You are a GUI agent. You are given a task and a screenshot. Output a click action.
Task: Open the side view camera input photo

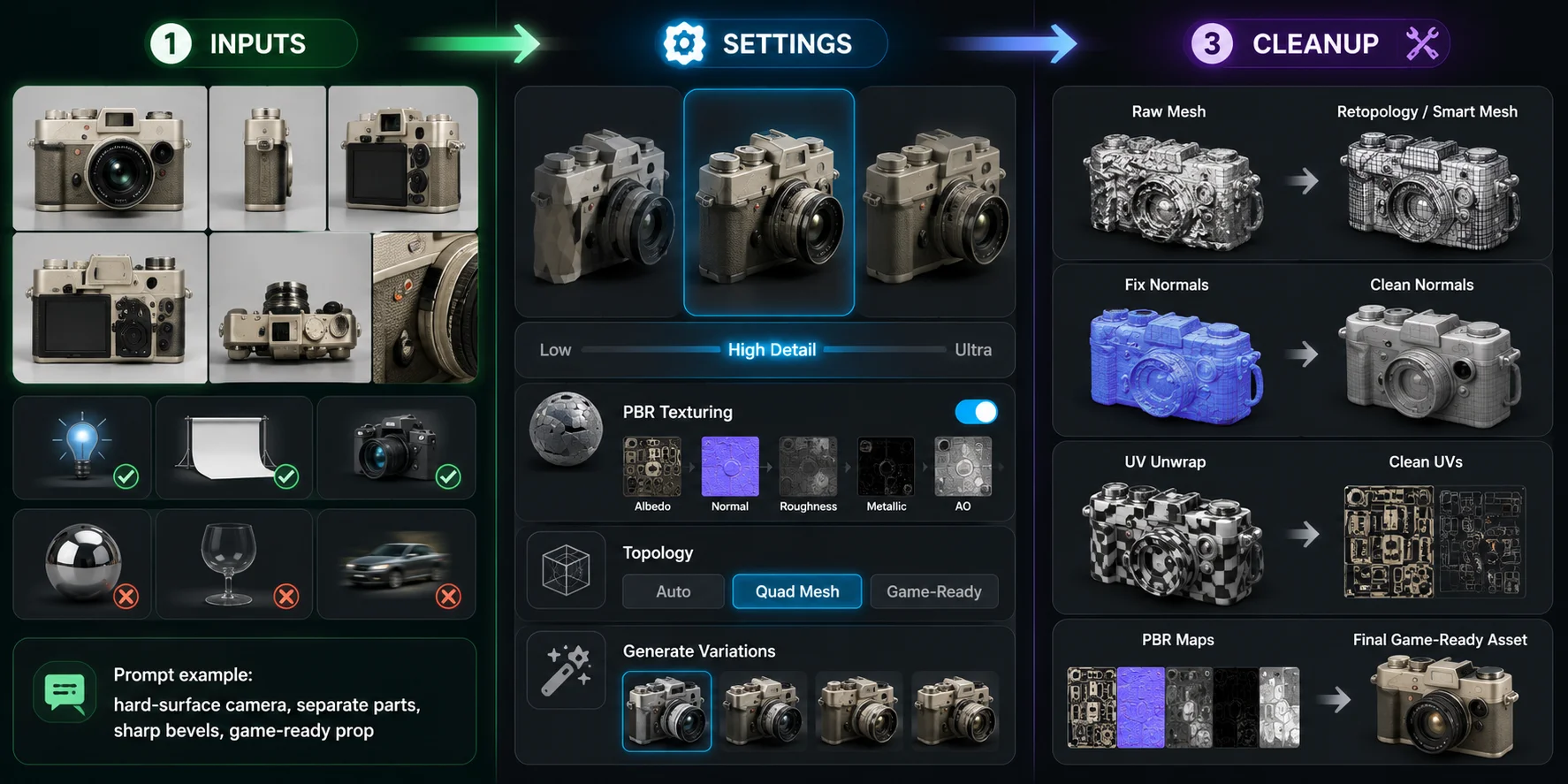pyautogui.click(x=268, y=158)
